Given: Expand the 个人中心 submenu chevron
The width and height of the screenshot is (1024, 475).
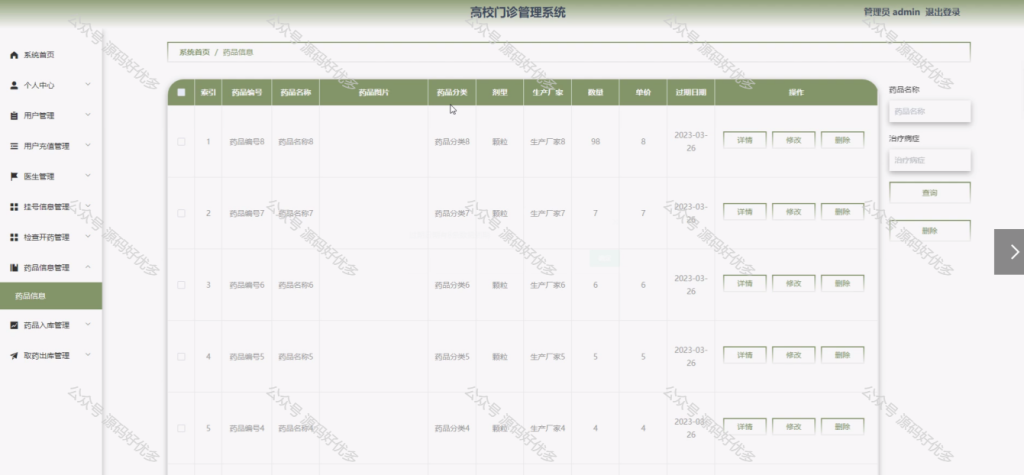Looking at the screenshot, I should click(x=88, y=84).
